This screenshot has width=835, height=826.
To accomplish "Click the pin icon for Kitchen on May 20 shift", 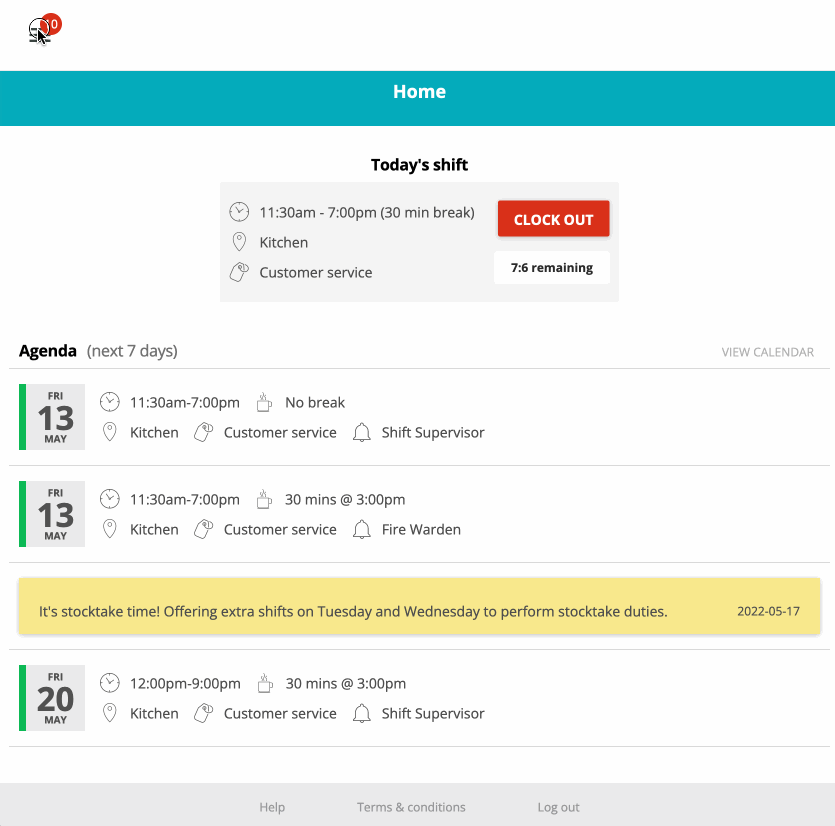I will click(x=110, y=713).
